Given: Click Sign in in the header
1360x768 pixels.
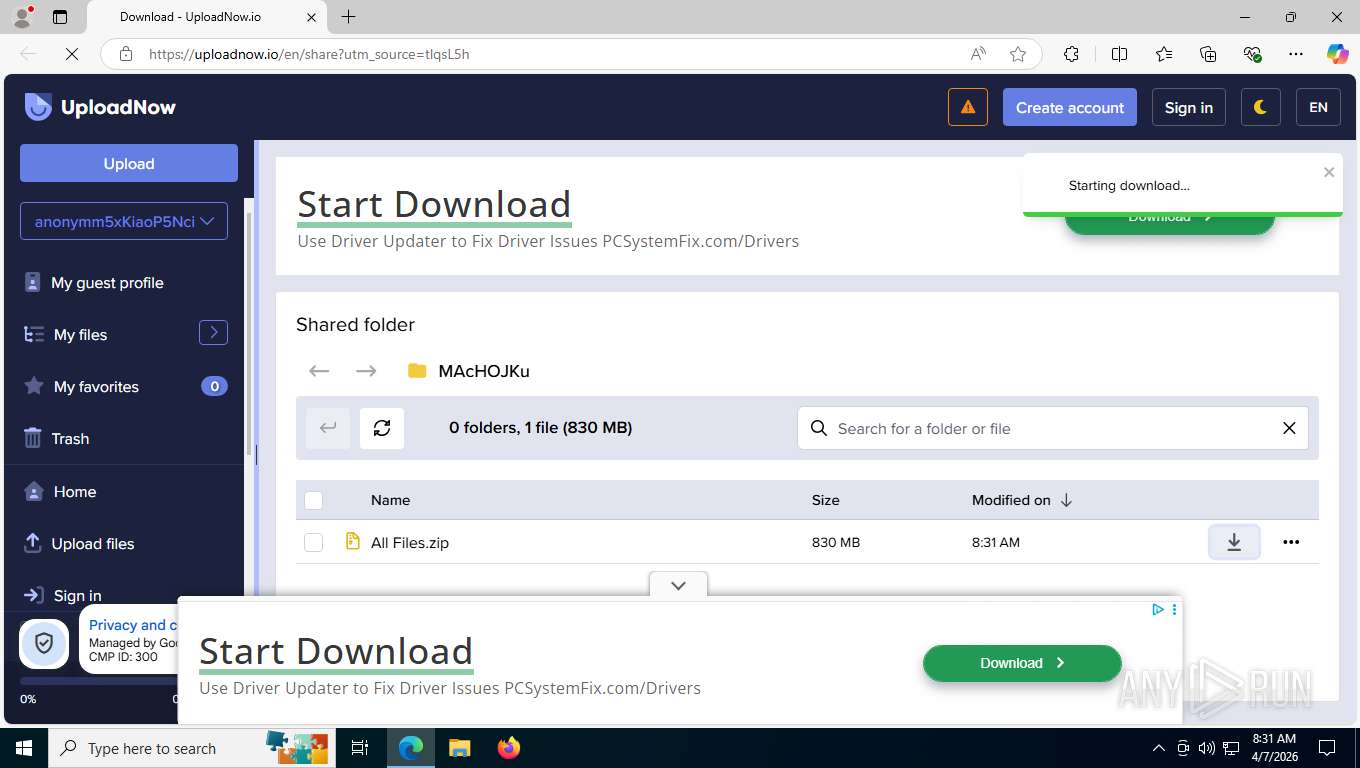Looking at the screenshot, I should pos(1188,107).
